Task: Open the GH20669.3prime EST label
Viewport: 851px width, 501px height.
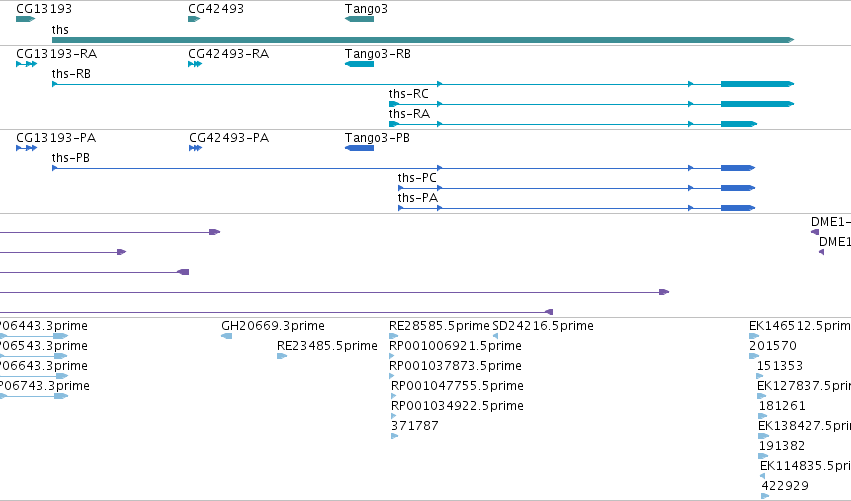Action: click(x=273, y=326)
